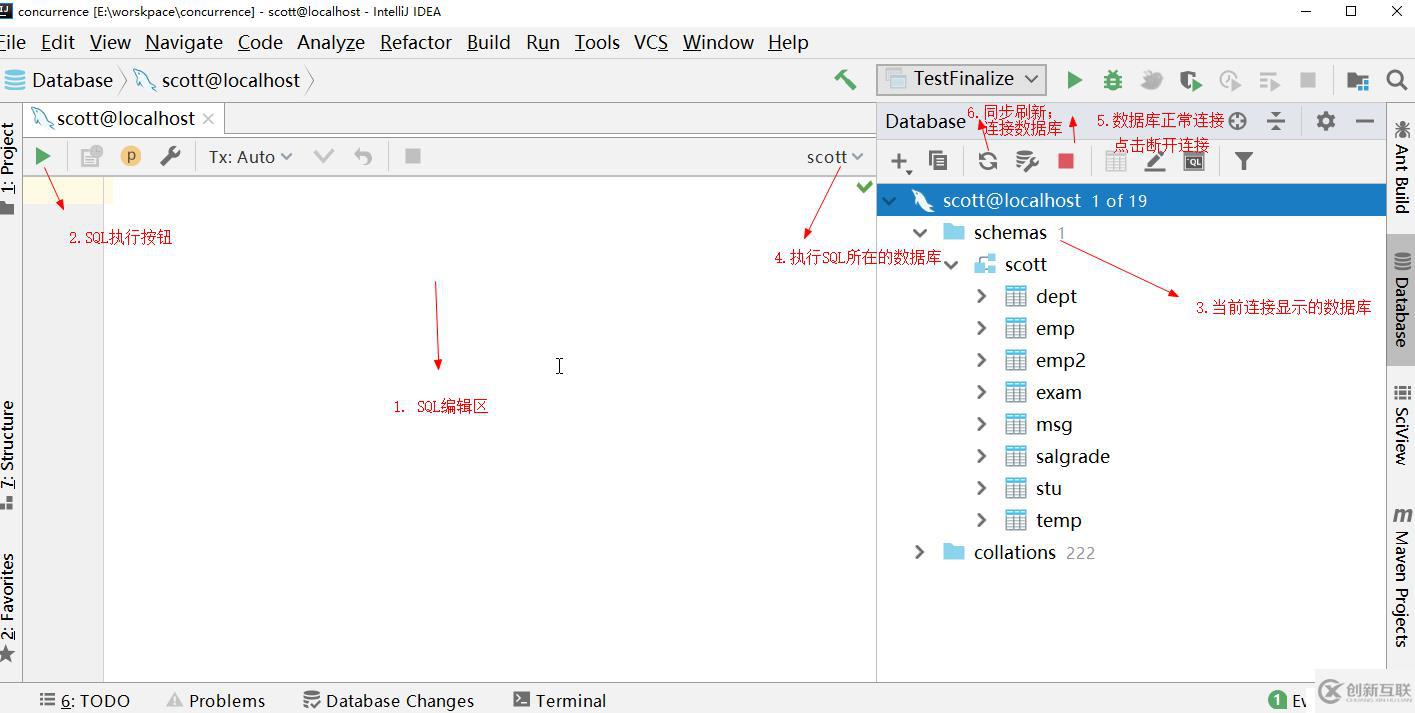Run TestFinalize with green play icon
The width and height of the screenshot is (1415, 713).
point(1074,80)
